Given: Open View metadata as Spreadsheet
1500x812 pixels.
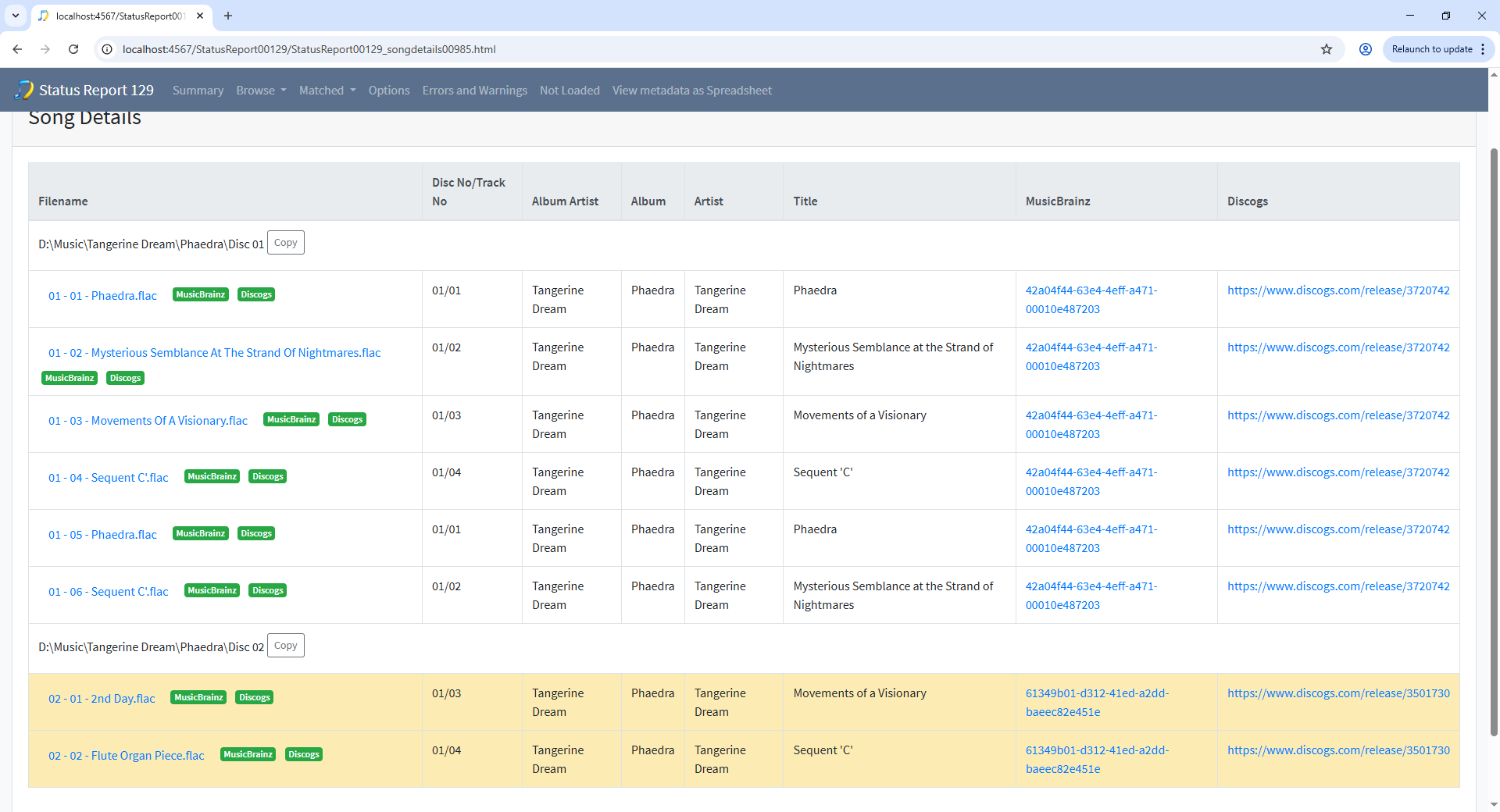Looking at the screenshot, I should point(692,91).
